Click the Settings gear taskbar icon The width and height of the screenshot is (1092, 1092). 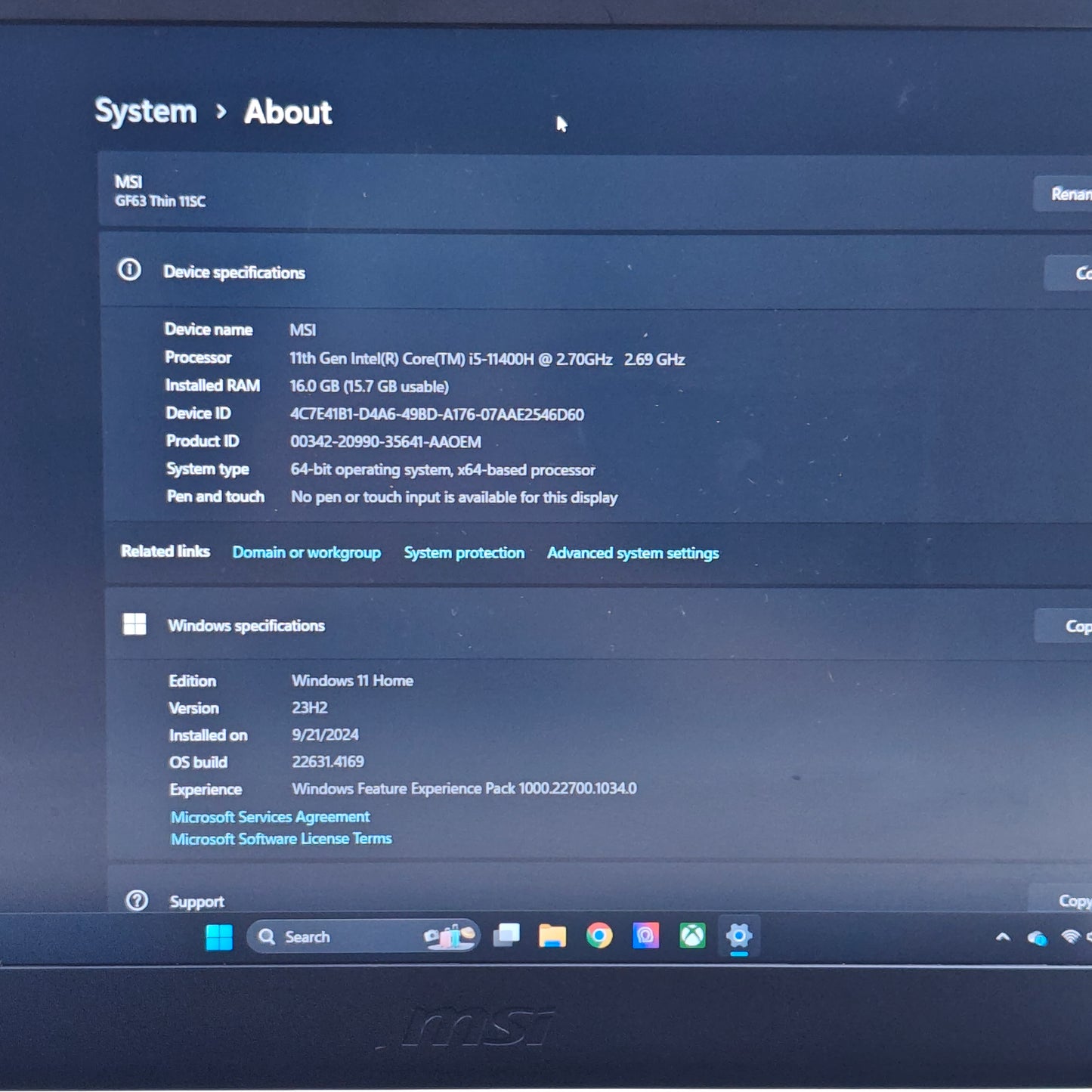pos(738,936)
